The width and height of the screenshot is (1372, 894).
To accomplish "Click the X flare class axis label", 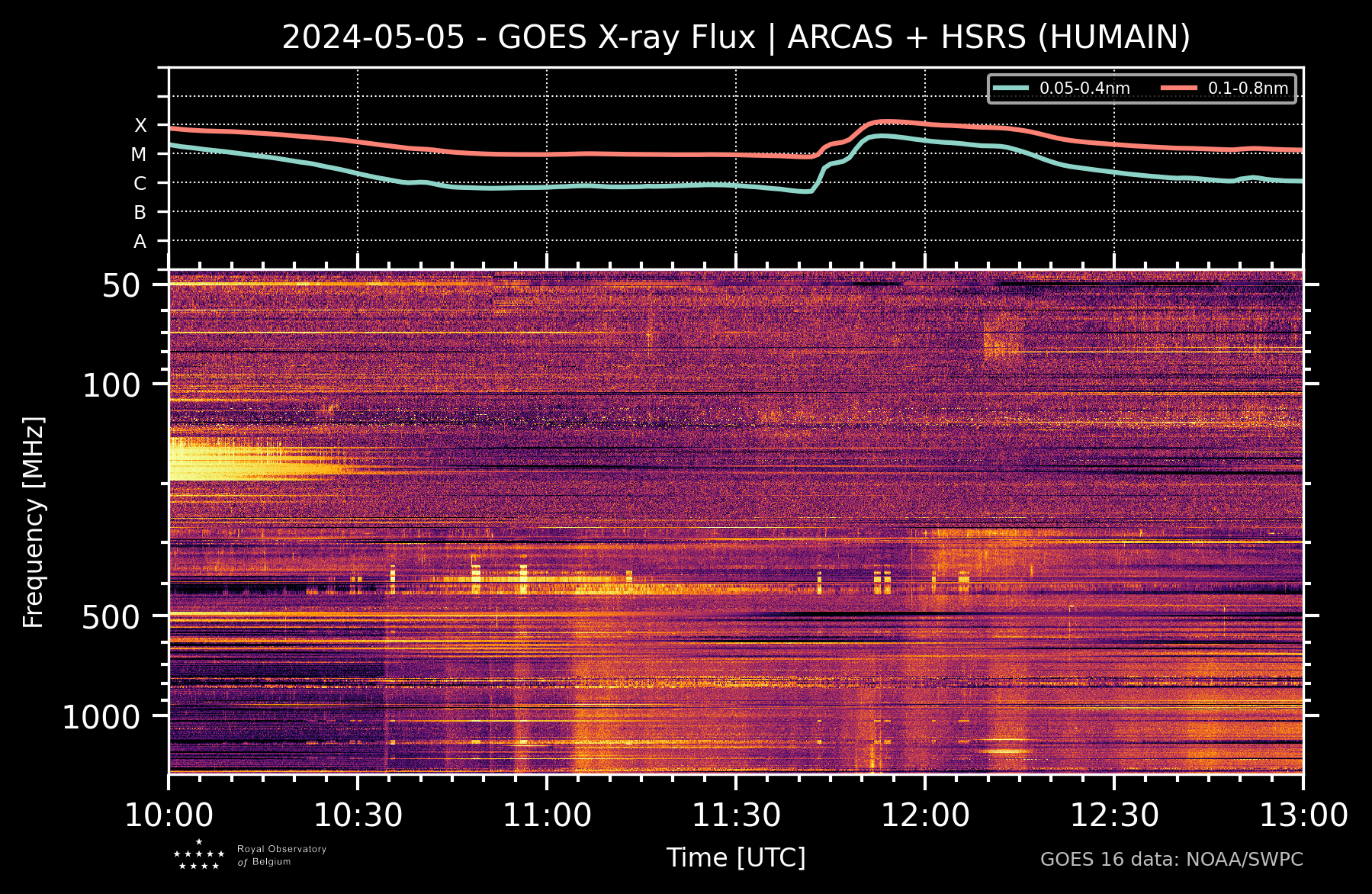I will point(140,126).
